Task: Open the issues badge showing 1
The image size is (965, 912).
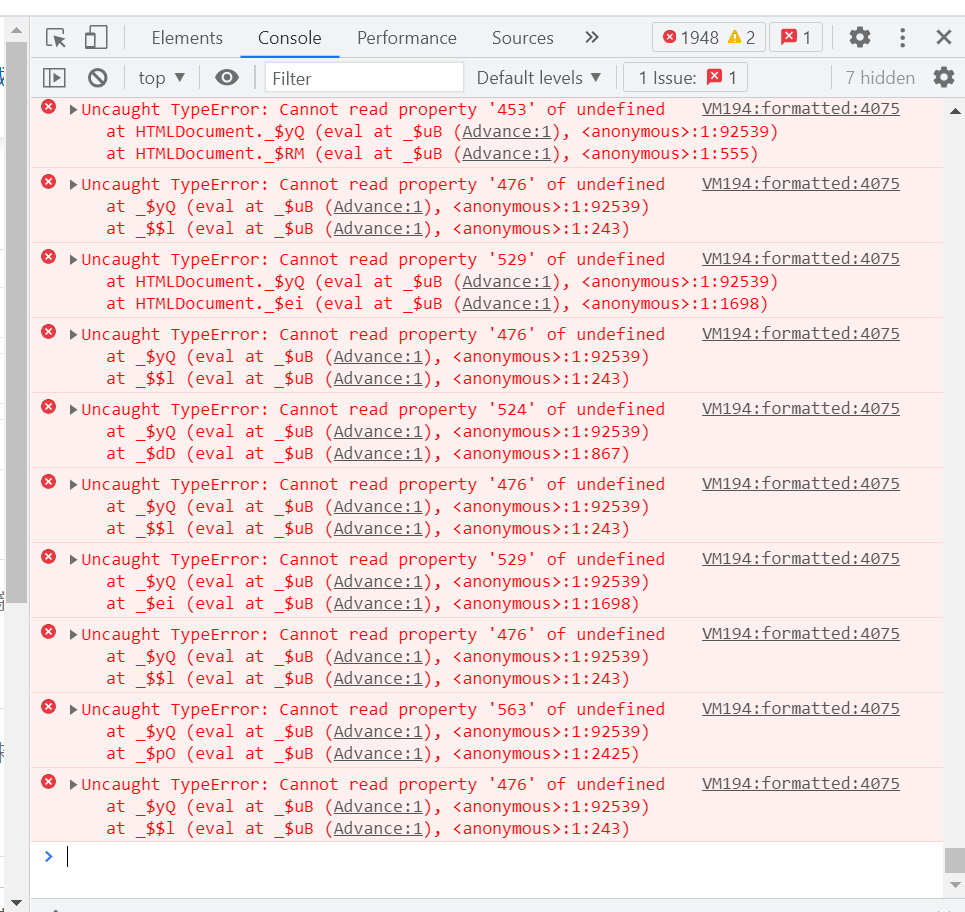Action: [x=796, y=38]
